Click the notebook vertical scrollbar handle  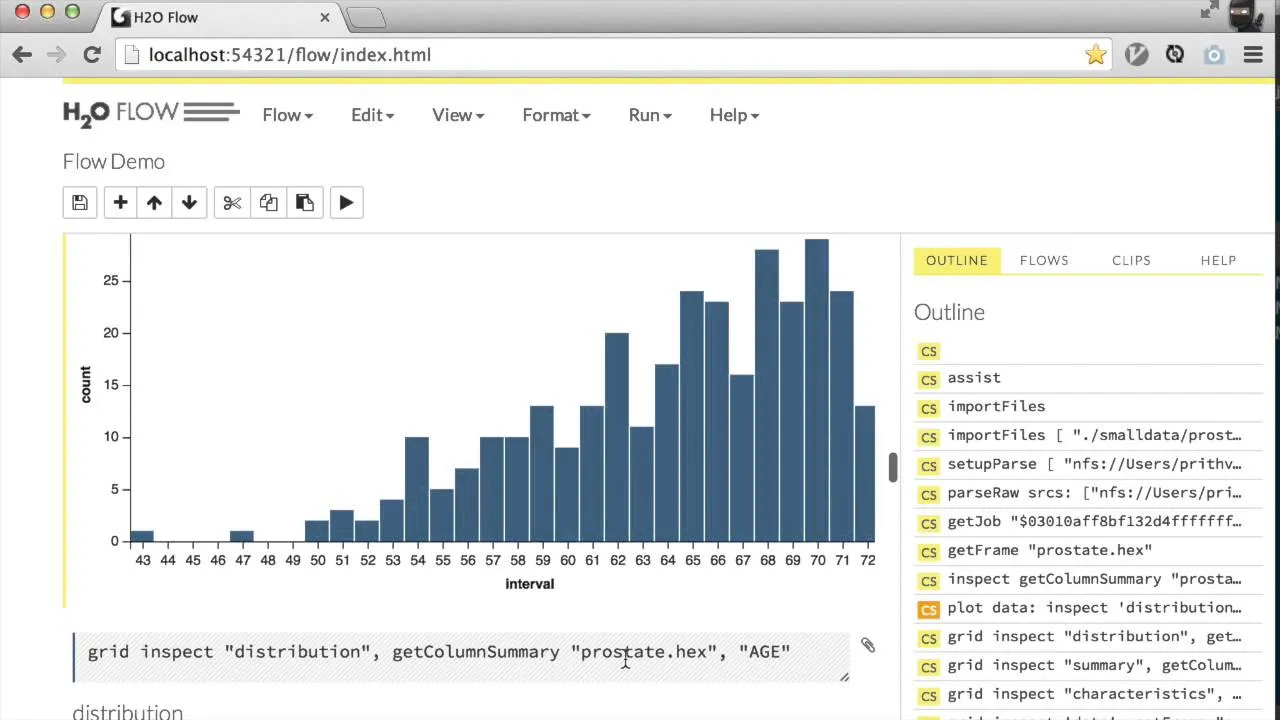coord(893,467)
